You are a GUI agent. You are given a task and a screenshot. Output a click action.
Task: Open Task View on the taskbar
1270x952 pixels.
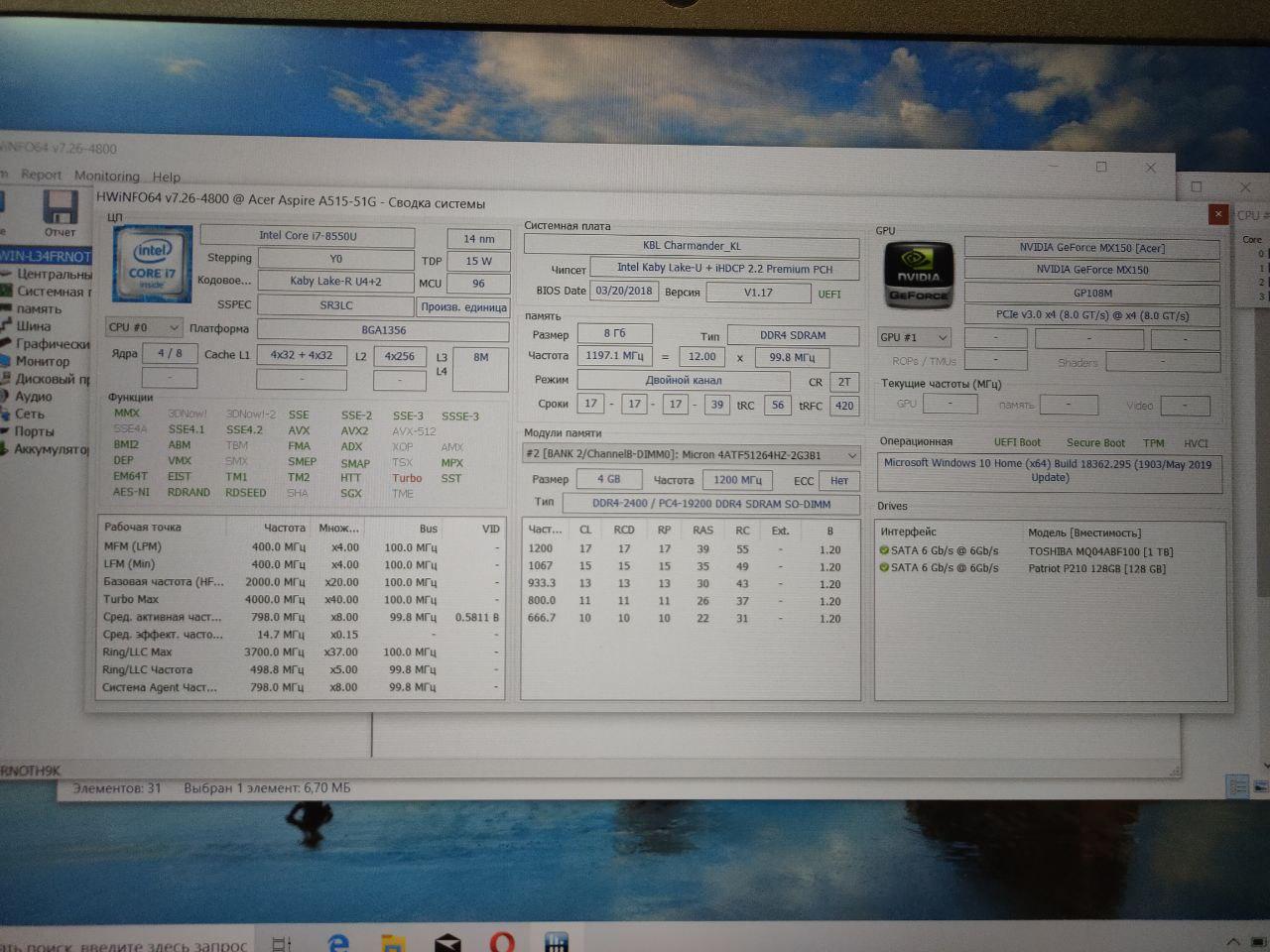(282, 943)
